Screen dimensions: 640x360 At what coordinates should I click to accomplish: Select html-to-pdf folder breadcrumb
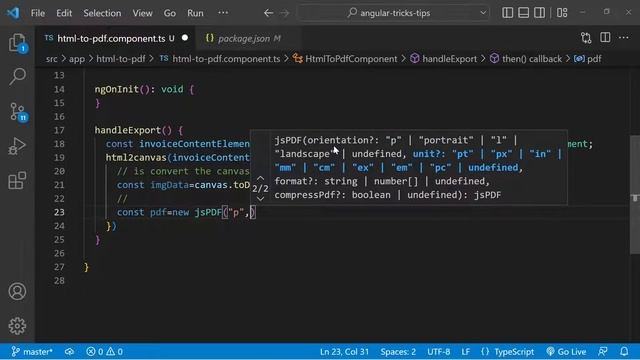click(121, 59)
